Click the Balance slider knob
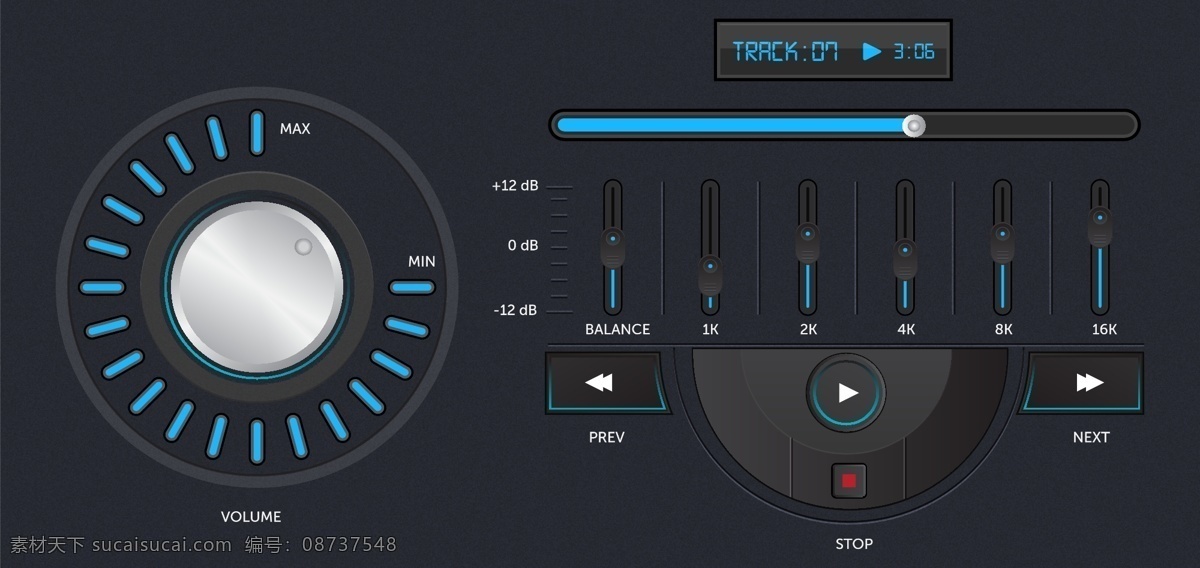This screenshot has width=1200, height=568. 613,247
